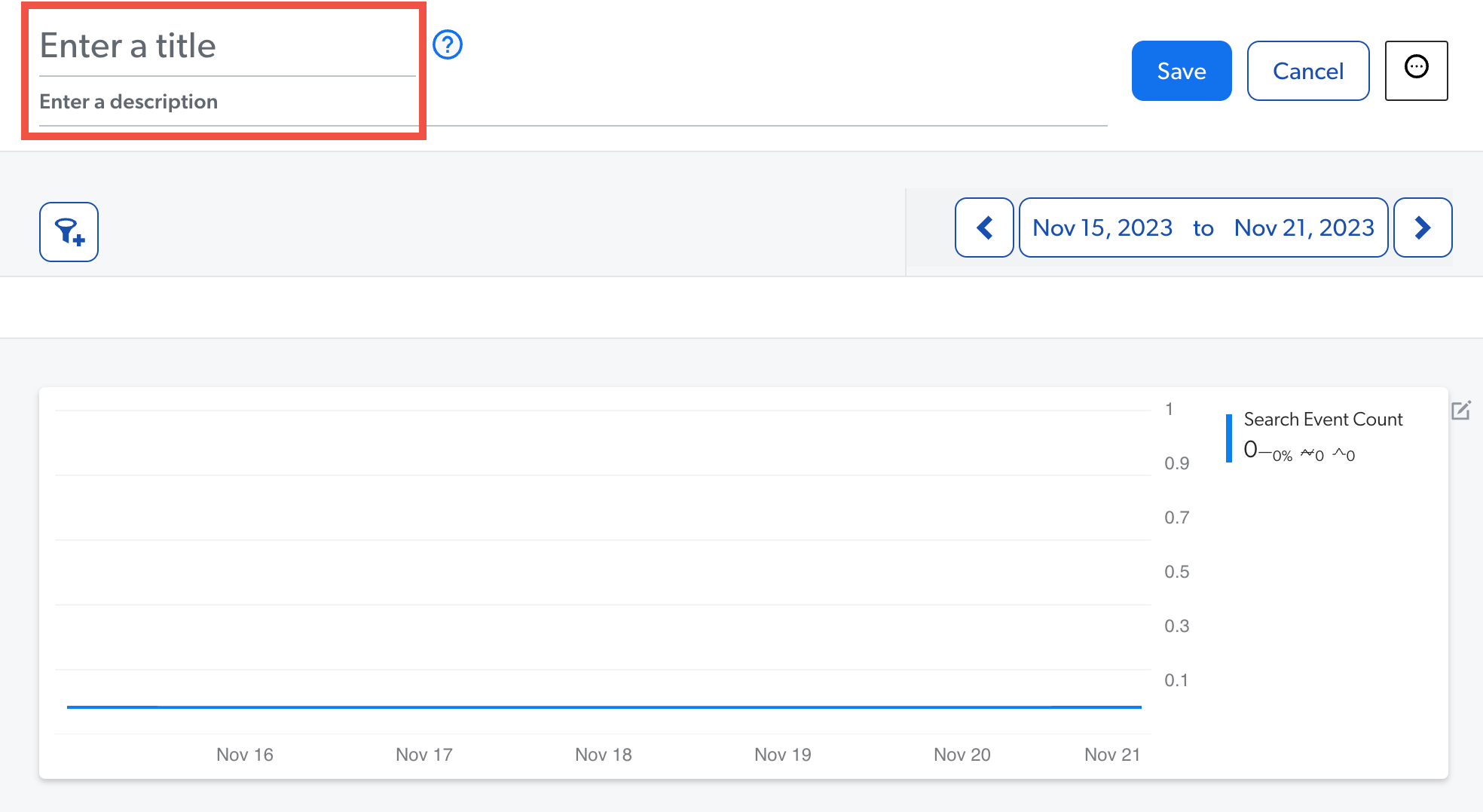Image resolution: width=1483 pixels, height=812 pixels.
Task: Select the Search Event Count legend label
Action: coord(1323,420)
